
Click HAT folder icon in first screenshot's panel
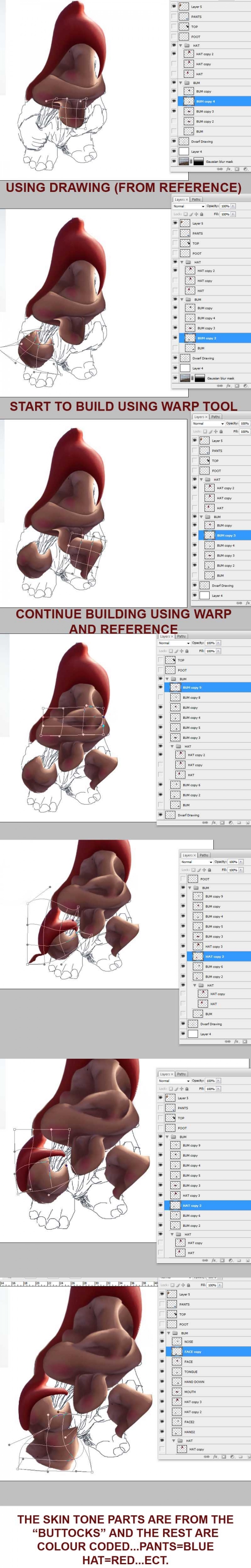pyautogui.click(x=187, y=45)
